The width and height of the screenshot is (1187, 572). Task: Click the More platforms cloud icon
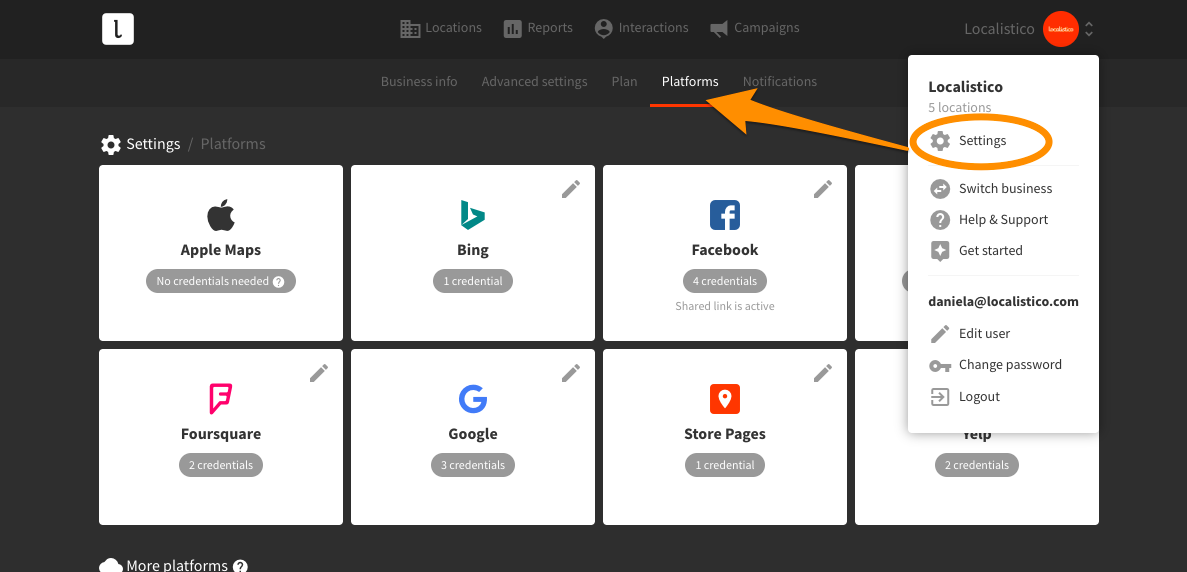point(111,566)
